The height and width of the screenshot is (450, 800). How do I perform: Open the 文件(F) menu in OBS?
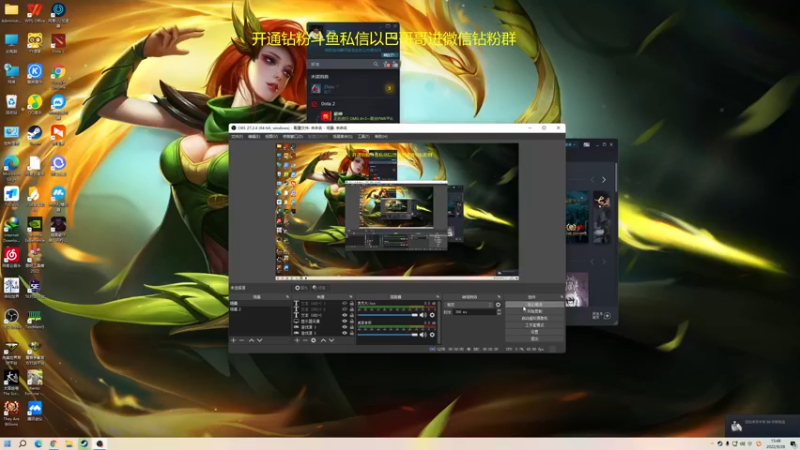(x=237, y=137)
